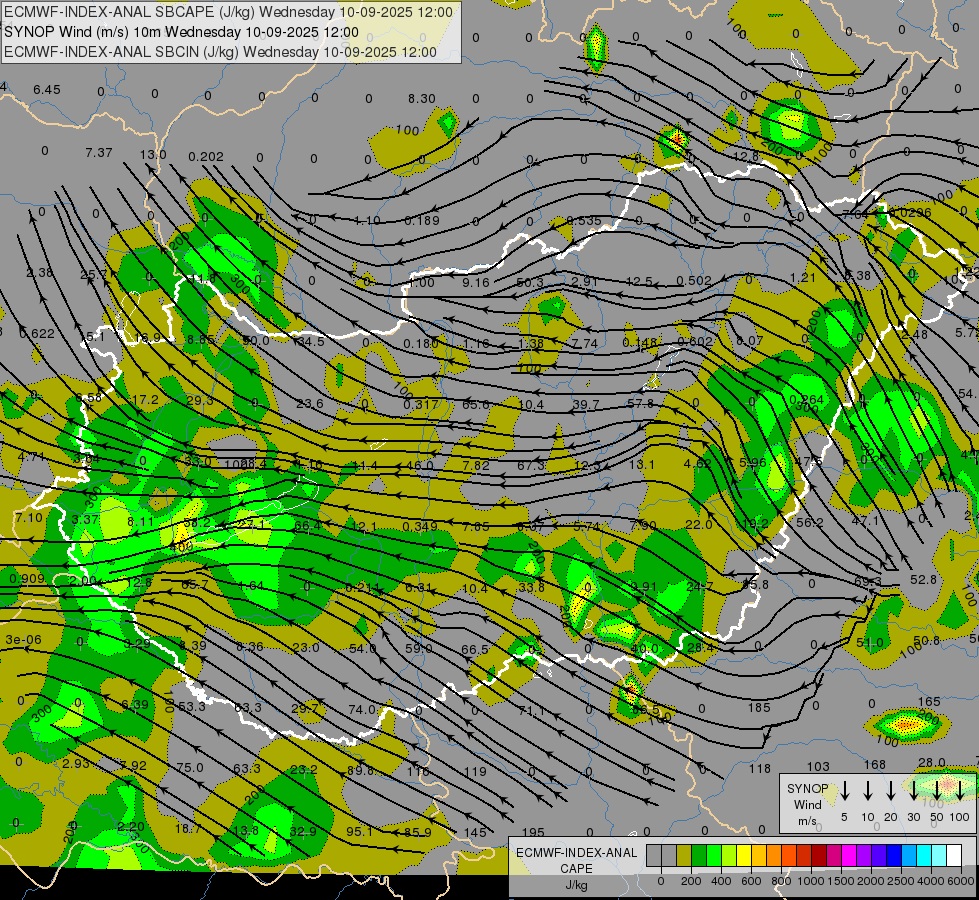979x900 pixels.
Task: Click the map value 195
Action: [x=533, y=833]
